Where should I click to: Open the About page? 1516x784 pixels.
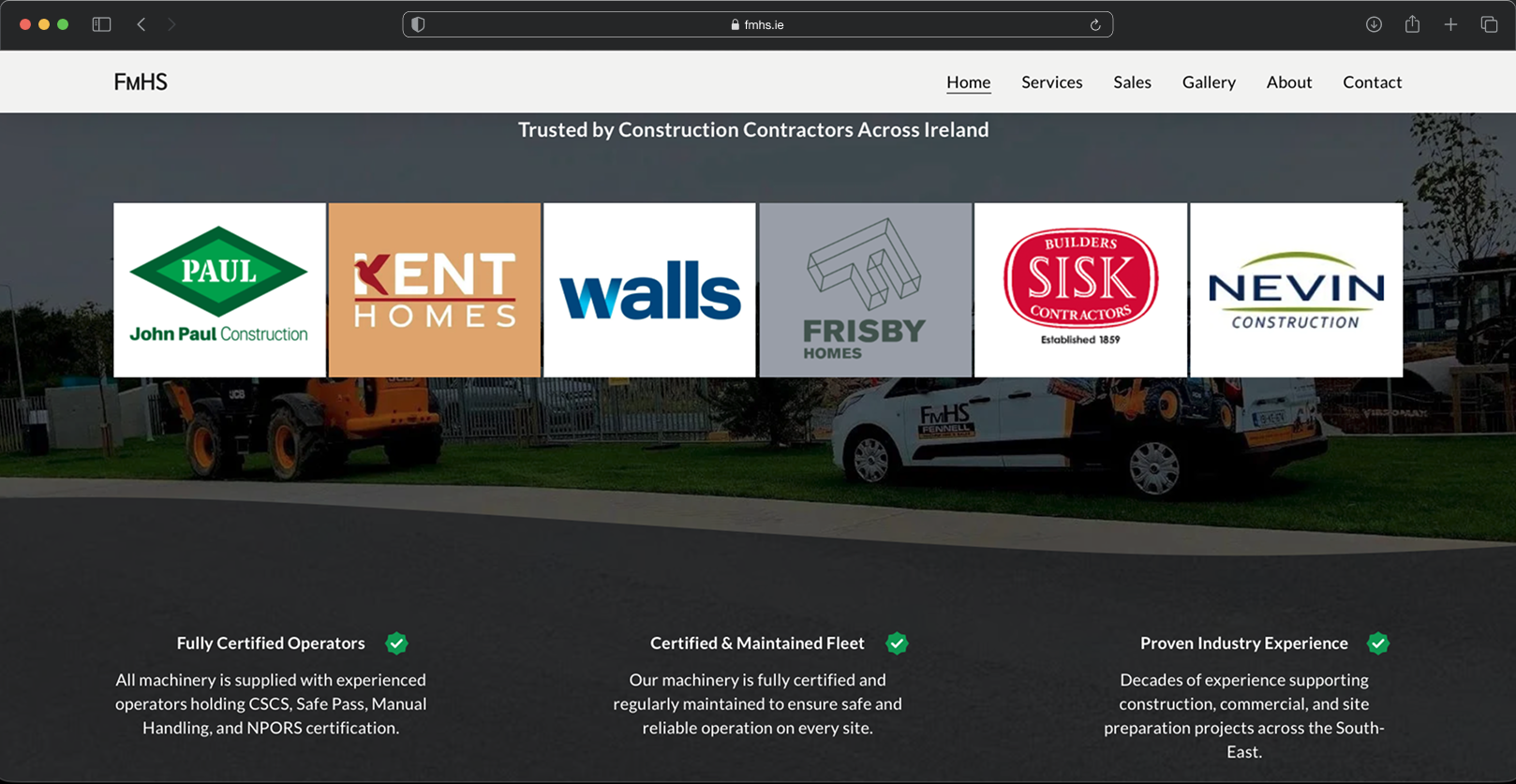(1288, 82)
